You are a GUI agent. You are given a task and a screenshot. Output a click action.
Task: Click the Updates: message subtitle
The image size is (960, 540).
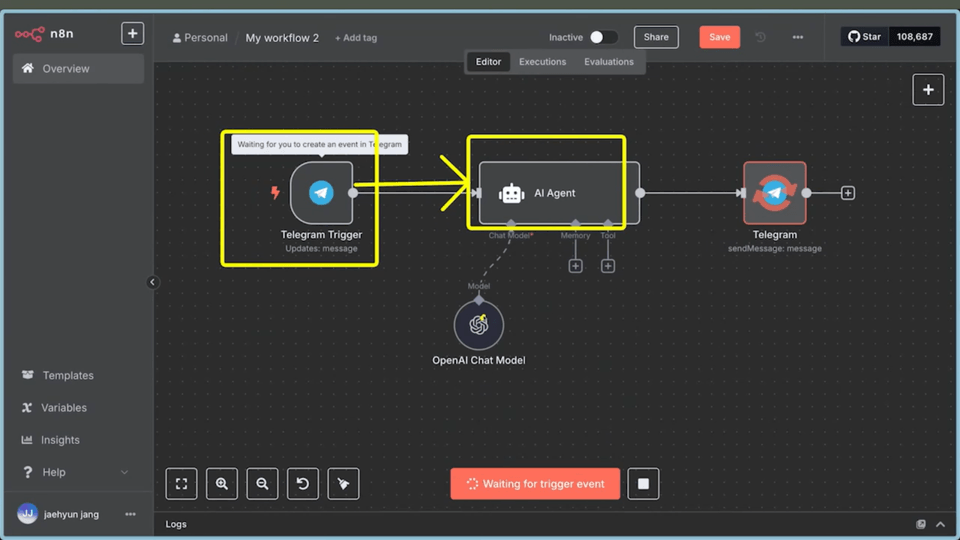tap(321, 249)
